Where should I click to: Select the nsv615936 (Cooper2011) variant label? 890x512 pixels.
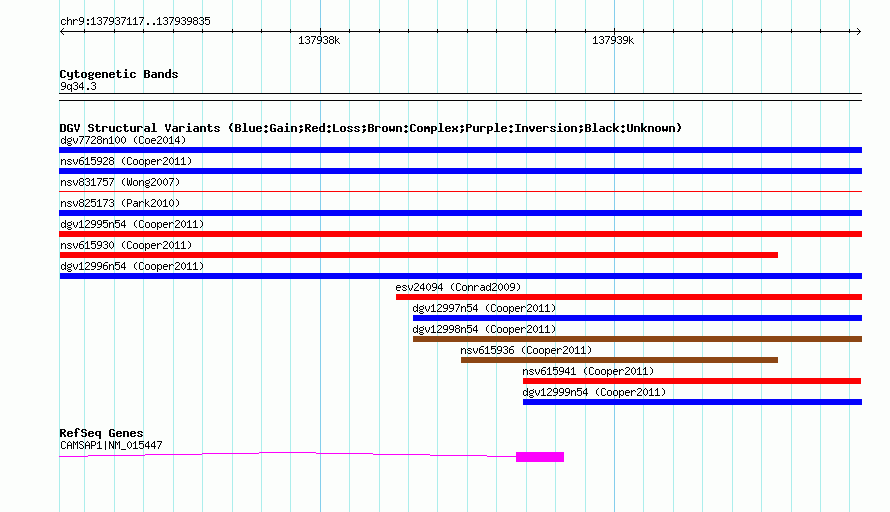coord(526,350)
